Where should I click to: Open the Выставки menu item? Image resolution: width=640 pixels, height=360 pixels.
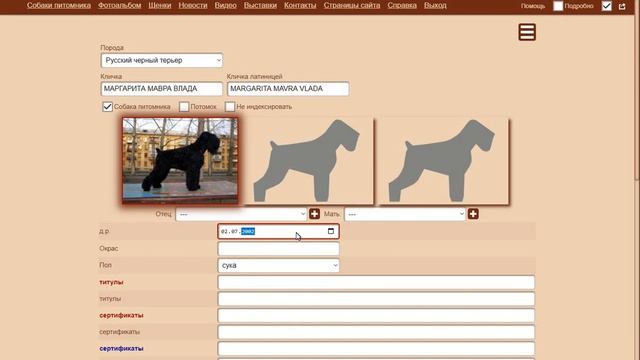click(260, 5)
